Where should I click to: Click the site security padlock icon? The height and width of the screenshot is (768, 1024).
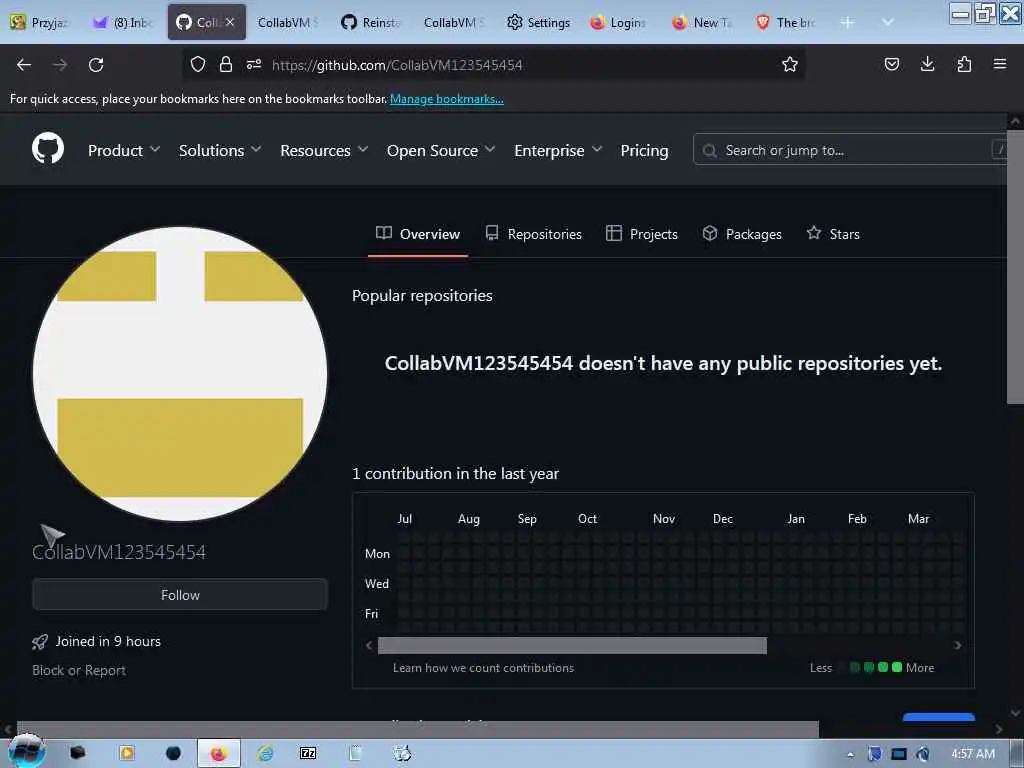225,64
